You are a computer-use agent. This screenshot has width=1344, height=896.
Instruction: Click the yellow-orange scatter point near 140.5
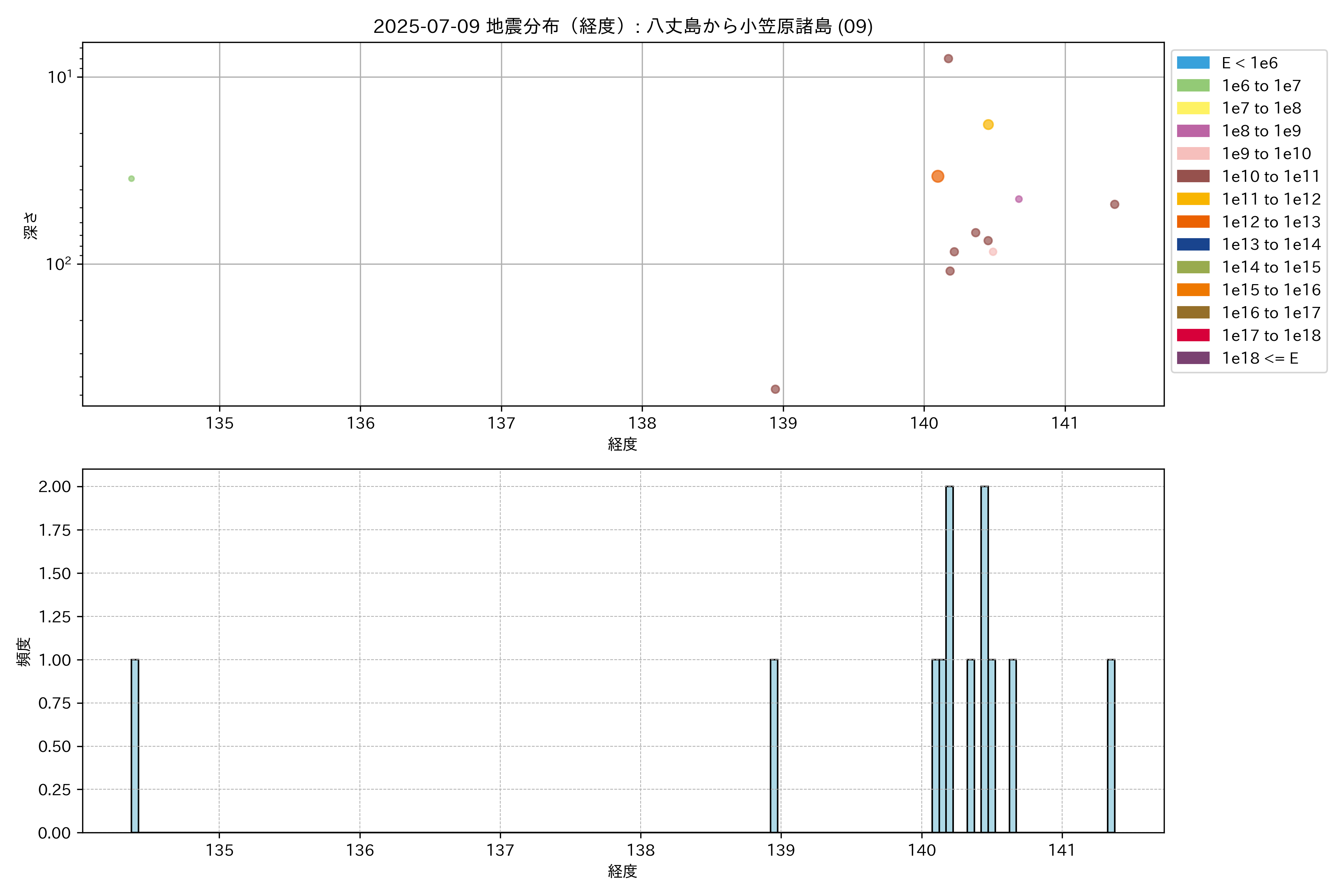coord(988,125)
